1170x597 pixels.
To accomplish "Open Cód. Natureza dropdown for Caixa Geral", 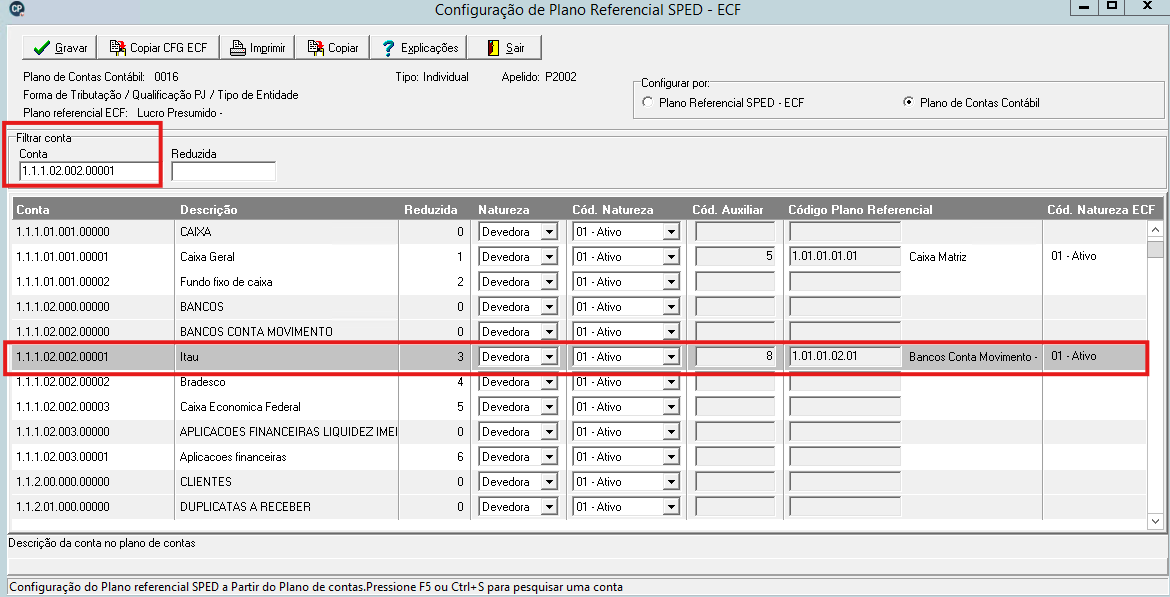I will (x=671, y=257).
